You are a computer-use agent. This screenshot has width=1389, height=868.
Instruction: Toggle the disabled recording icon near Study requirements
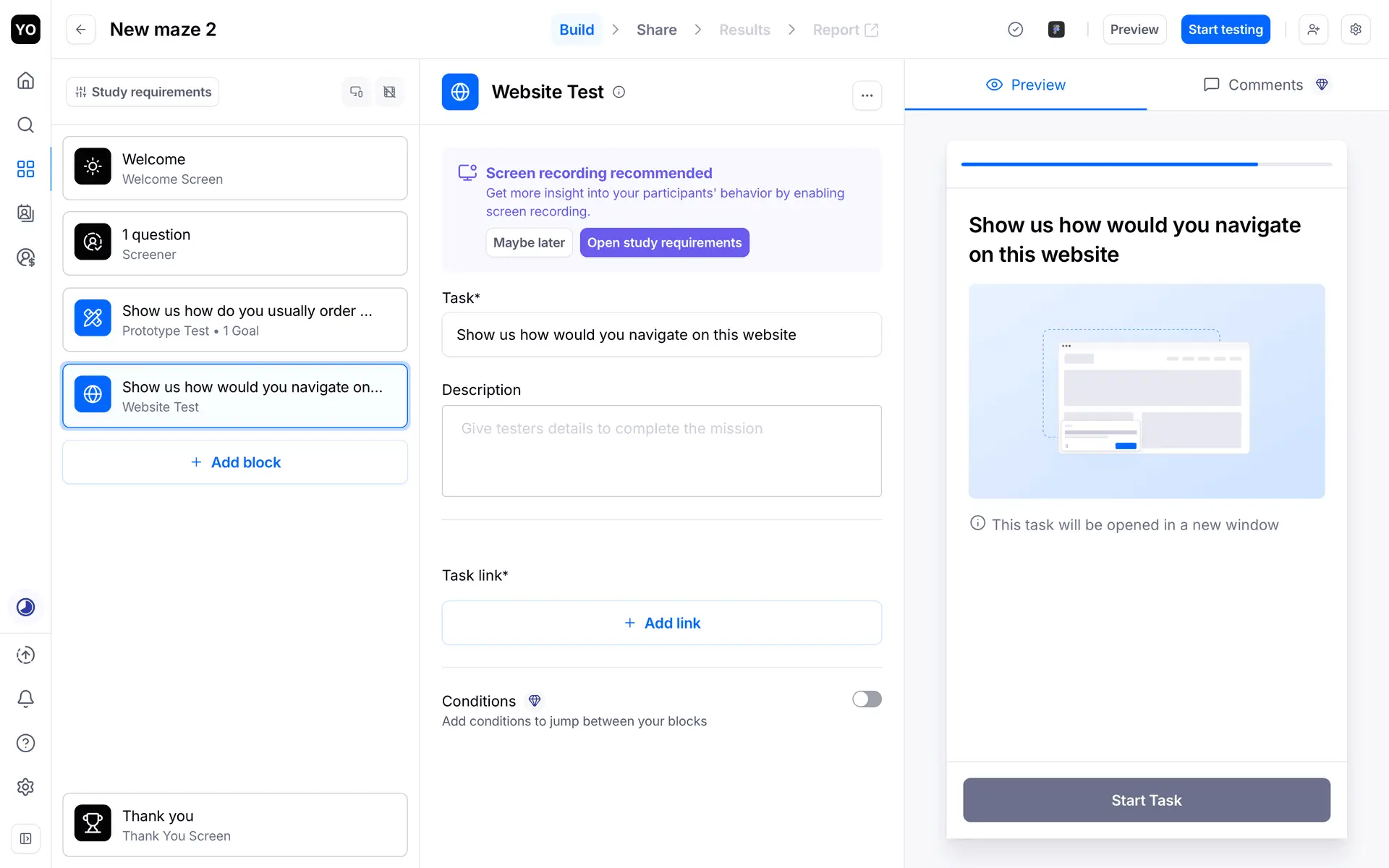(389, 92)
